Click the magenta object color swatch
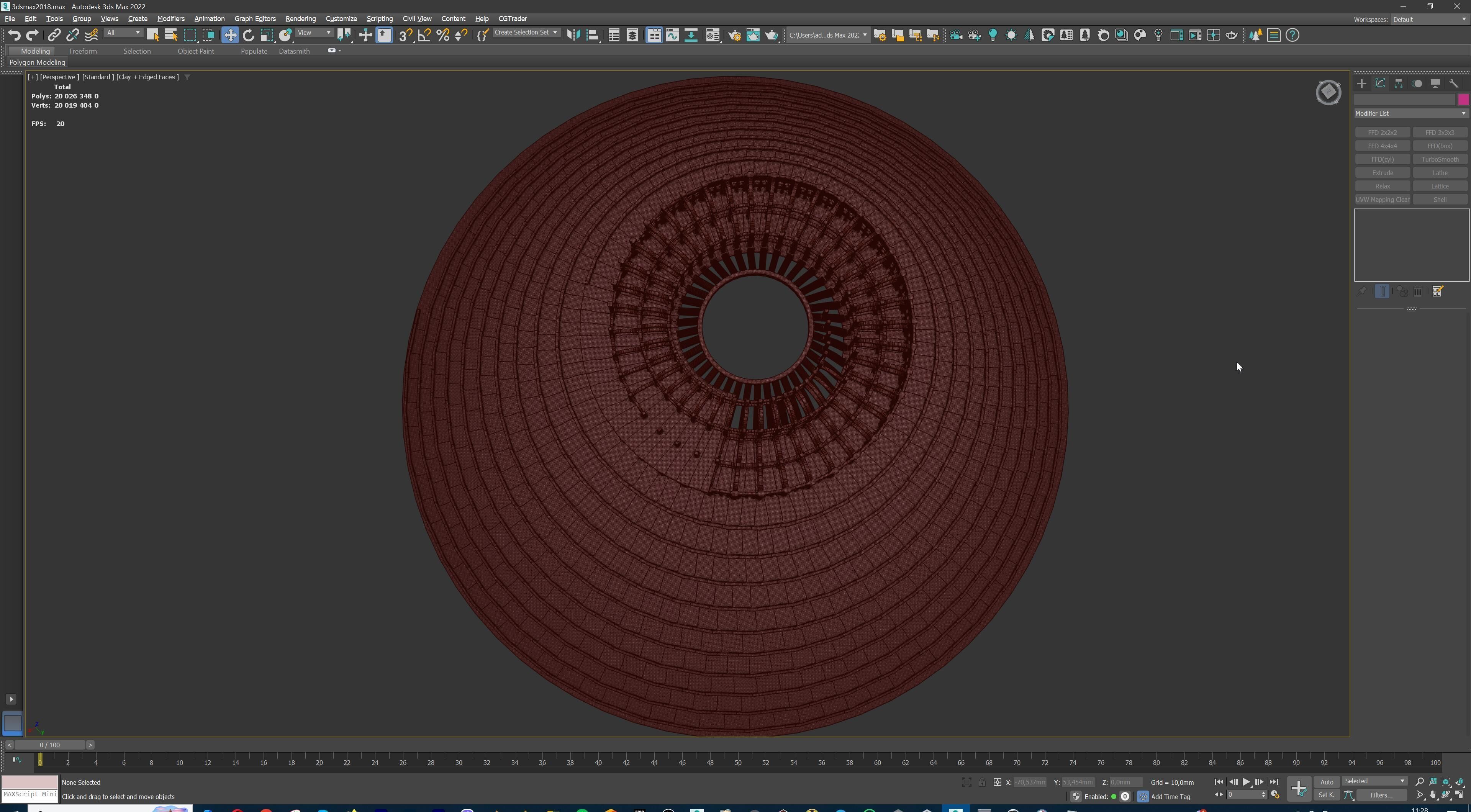The image size is (1471, 812). click(x=1463, y=100)
